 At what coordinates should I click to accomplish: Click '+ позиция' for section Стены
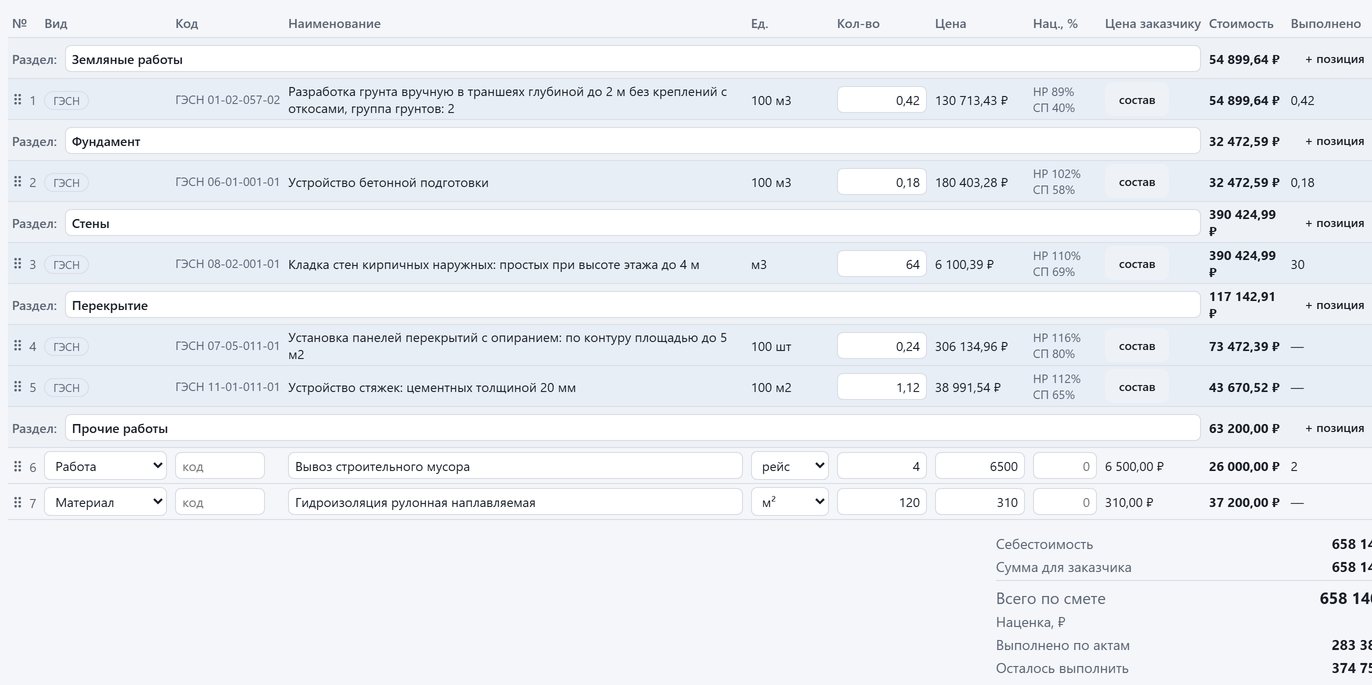[x=1334, y=223]
